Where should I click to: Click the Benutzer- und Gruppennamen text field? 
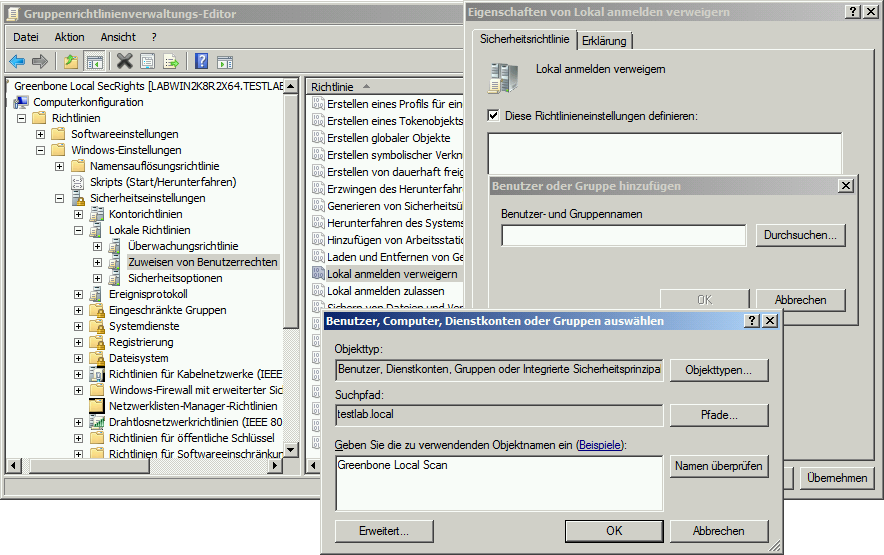[623, 236]
